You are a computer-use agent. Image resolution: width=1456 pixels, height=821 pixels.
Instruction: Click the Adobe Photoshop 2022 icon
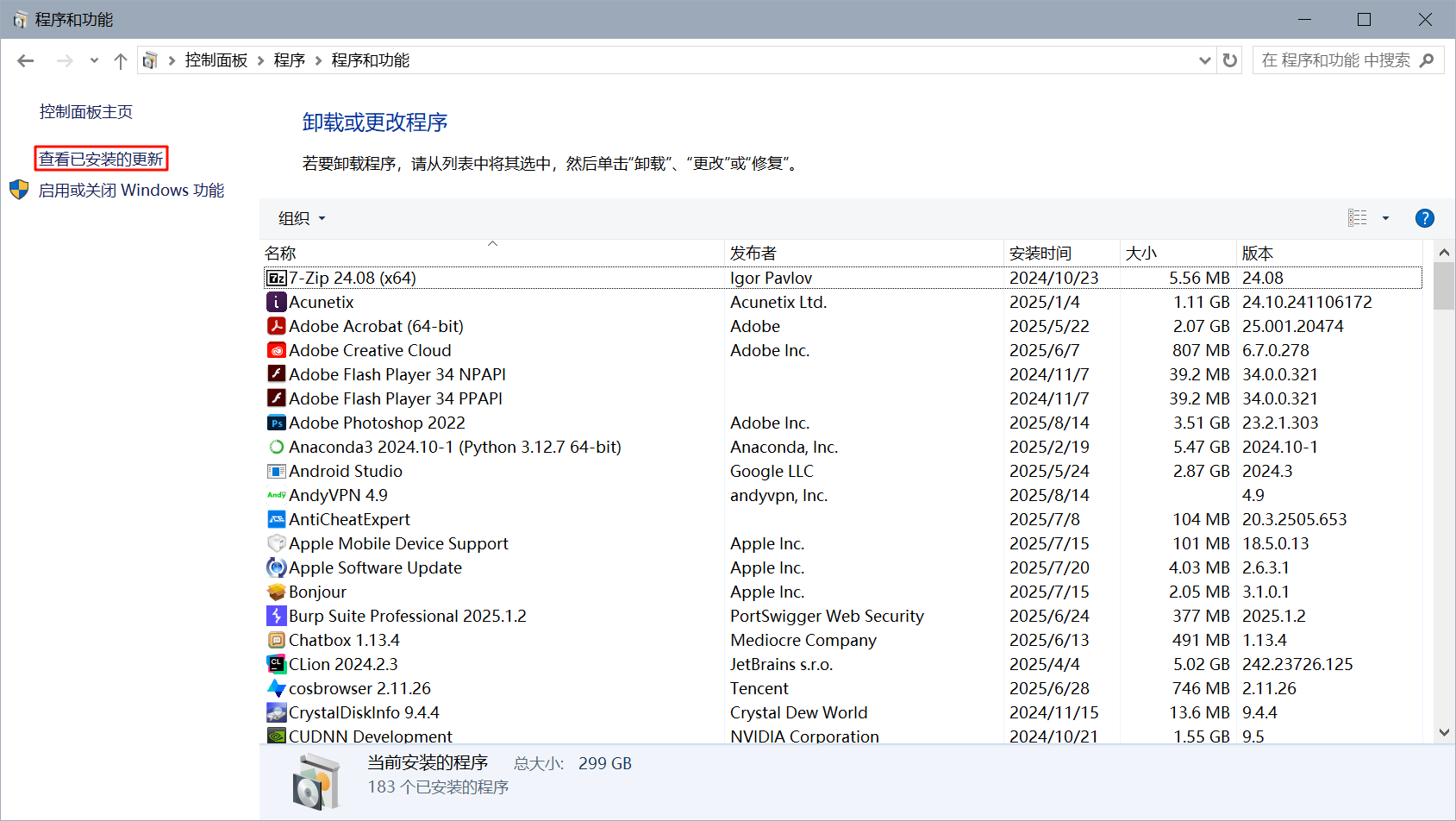pyautogui.click(x=276, y=423)
